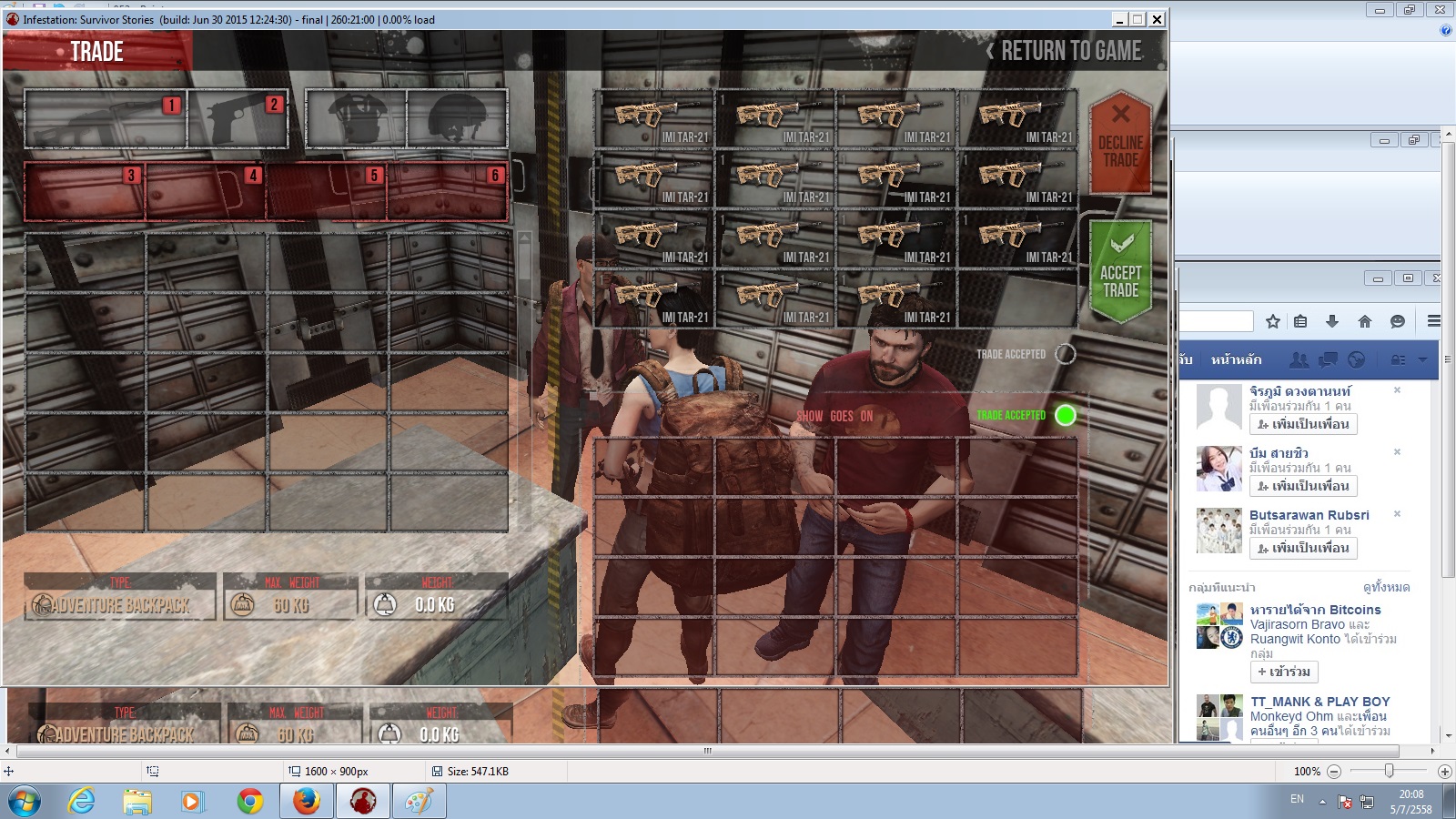The image size is (1456, 819).
Task: Select the pistol weapon slot numbered 2
Action: click(238, 119)
